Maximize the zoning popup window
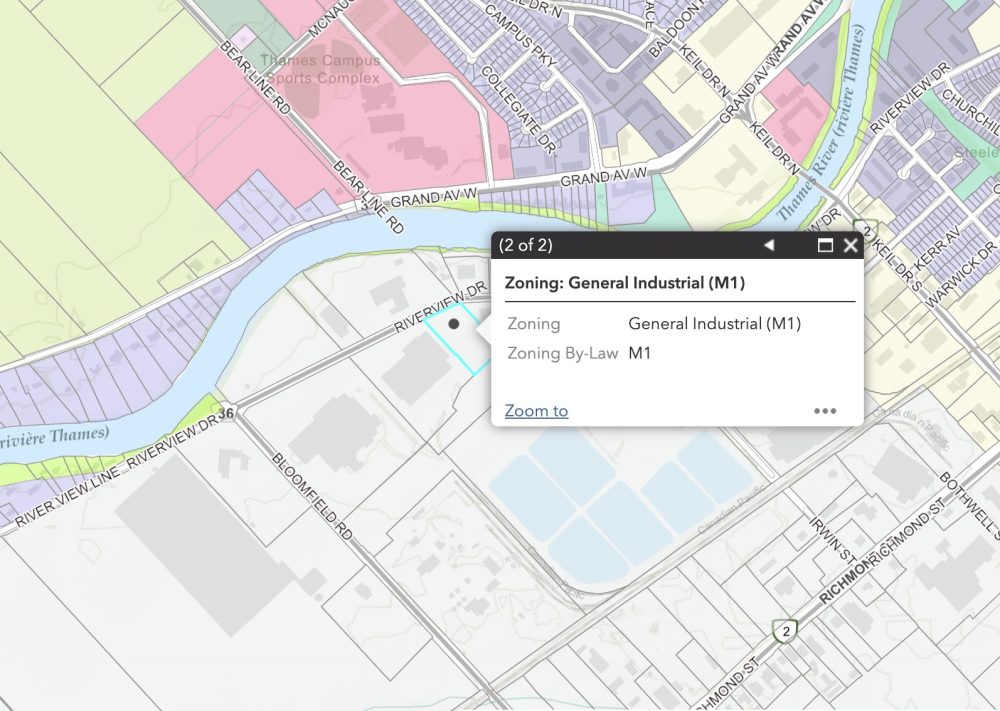The height and width of the screenshot is (711, 1000). (x=825, y=246)
